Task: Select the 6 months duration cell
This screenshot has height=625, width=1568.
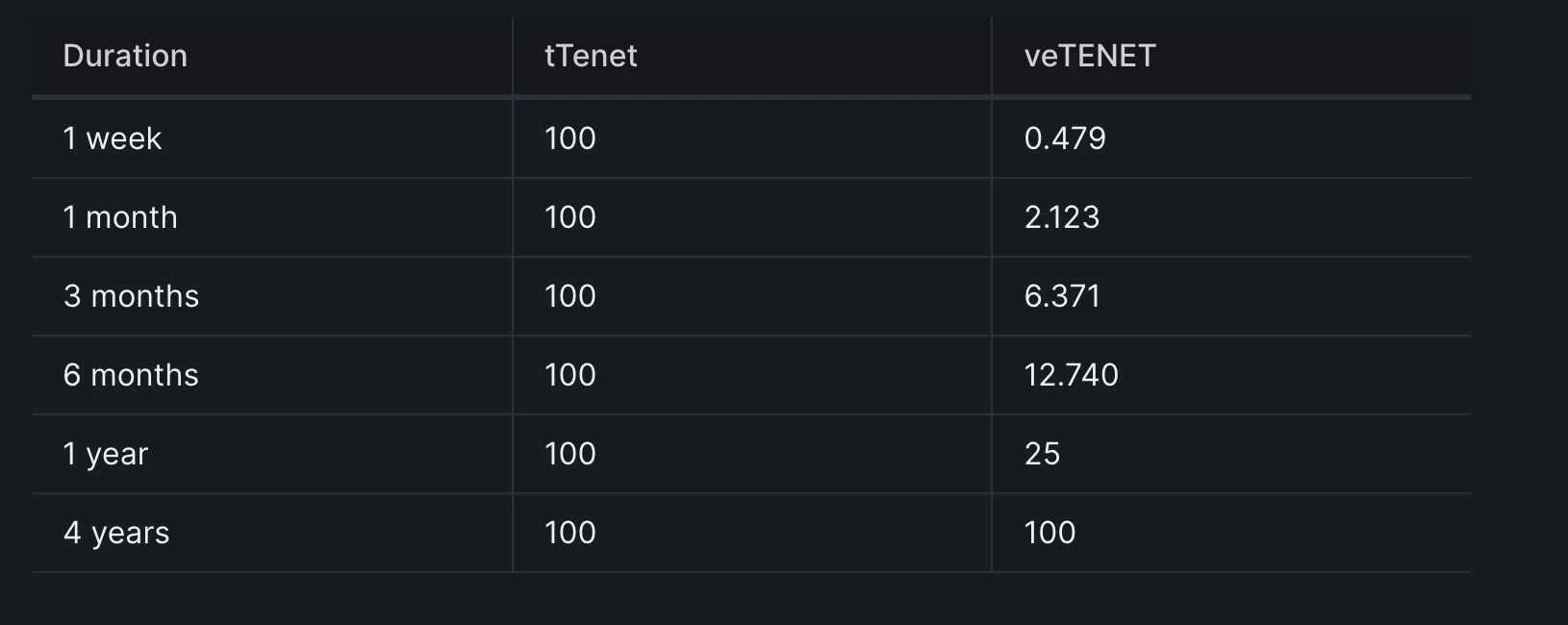Action: 131,375
